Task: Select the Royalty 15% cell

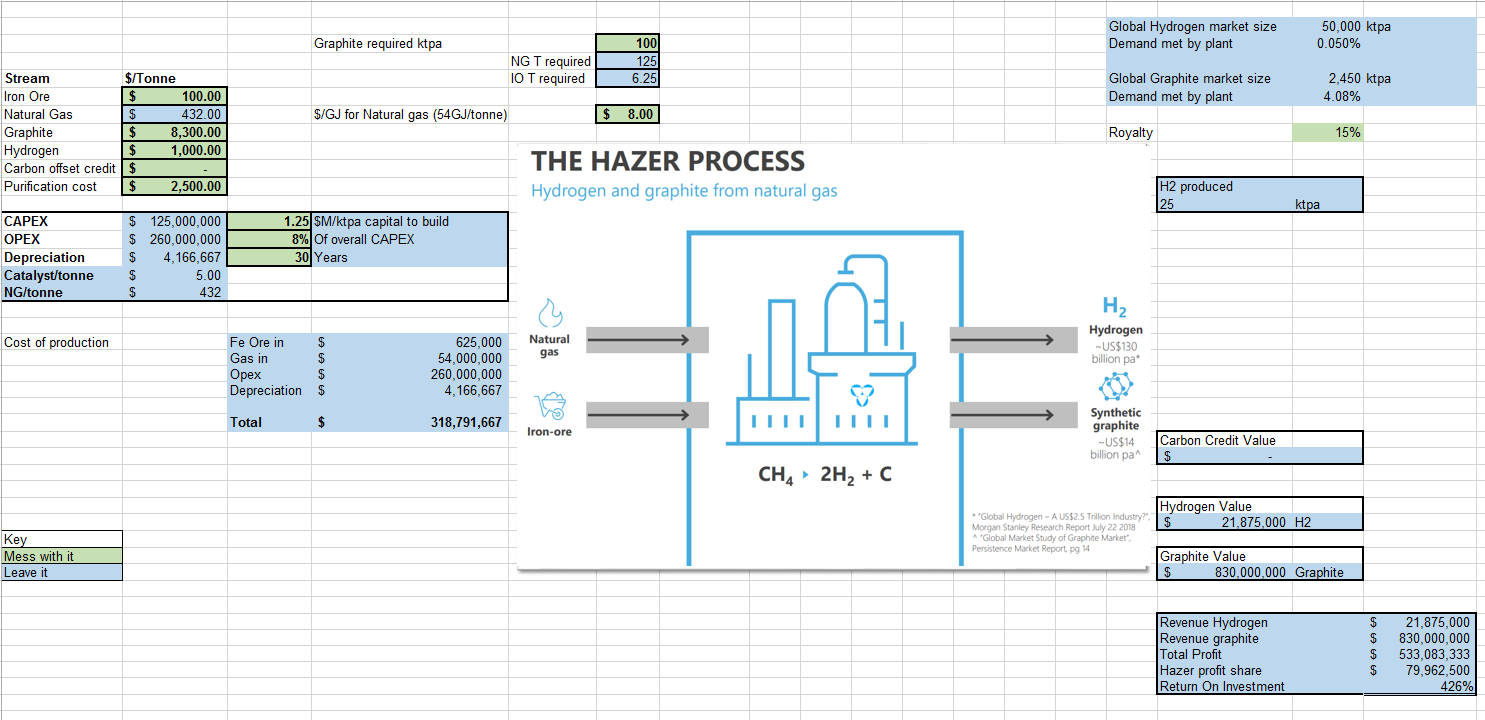Action: (1328, 132)
